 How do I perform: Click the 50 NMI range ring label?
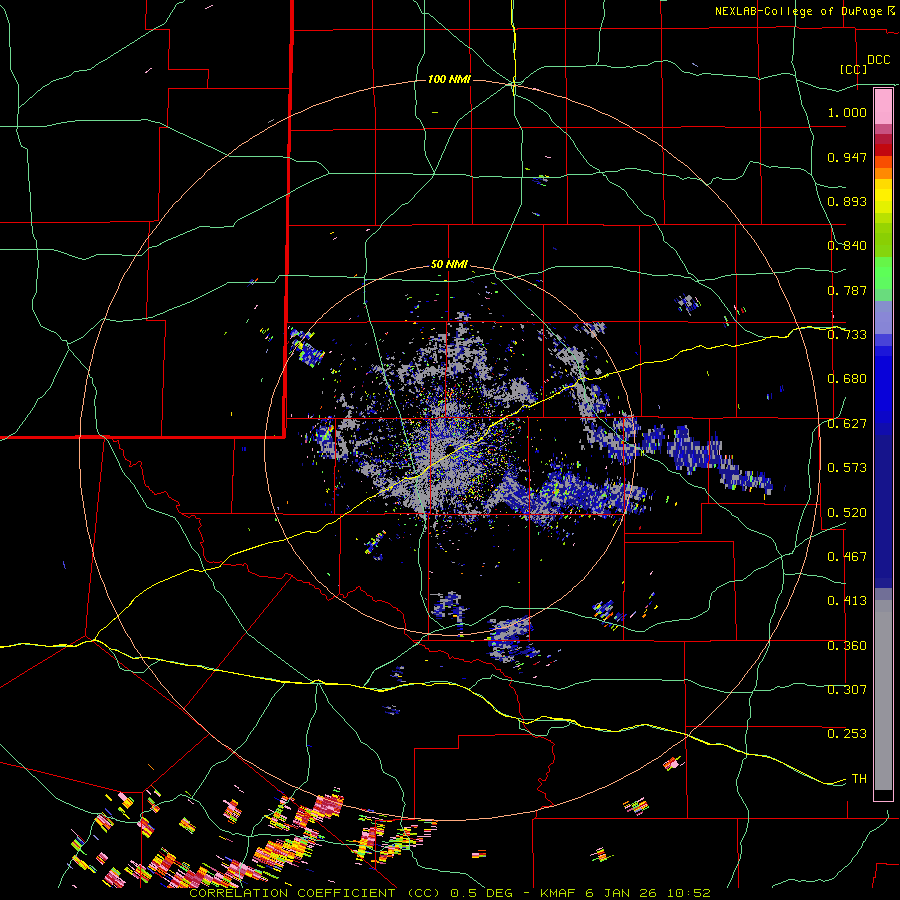449,265
